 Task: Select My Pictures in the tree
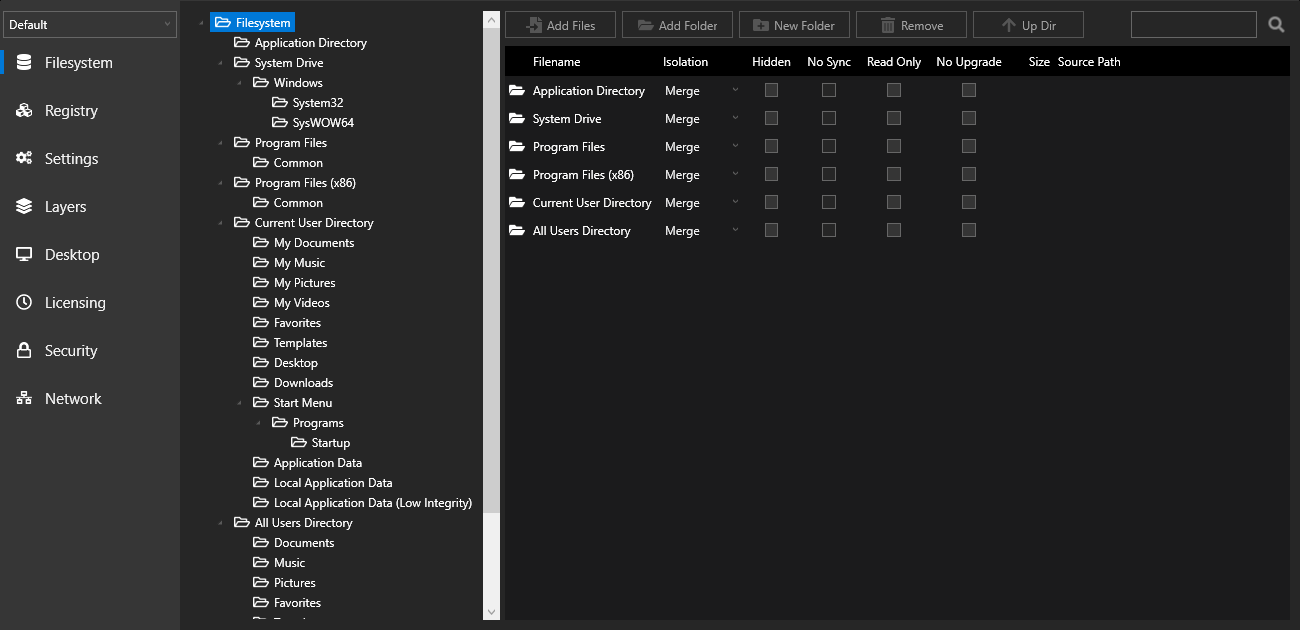(x=305, y=283)
